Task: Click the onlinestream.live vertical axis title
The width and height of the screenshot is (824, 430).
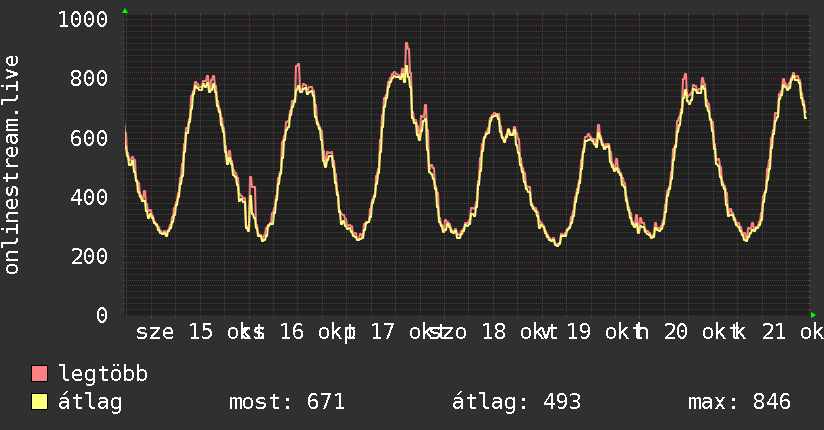Action: (x=12, y=165)
